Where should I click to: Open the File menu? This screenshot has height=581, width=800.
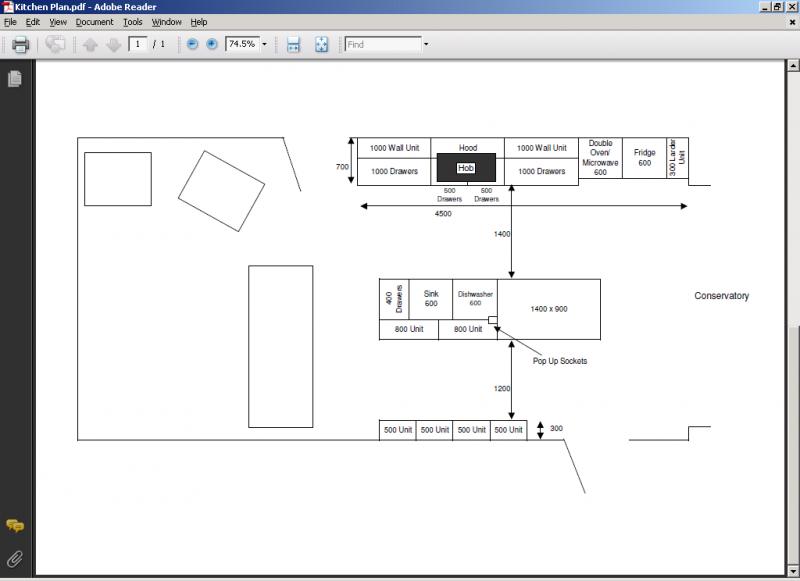[10, 21]
